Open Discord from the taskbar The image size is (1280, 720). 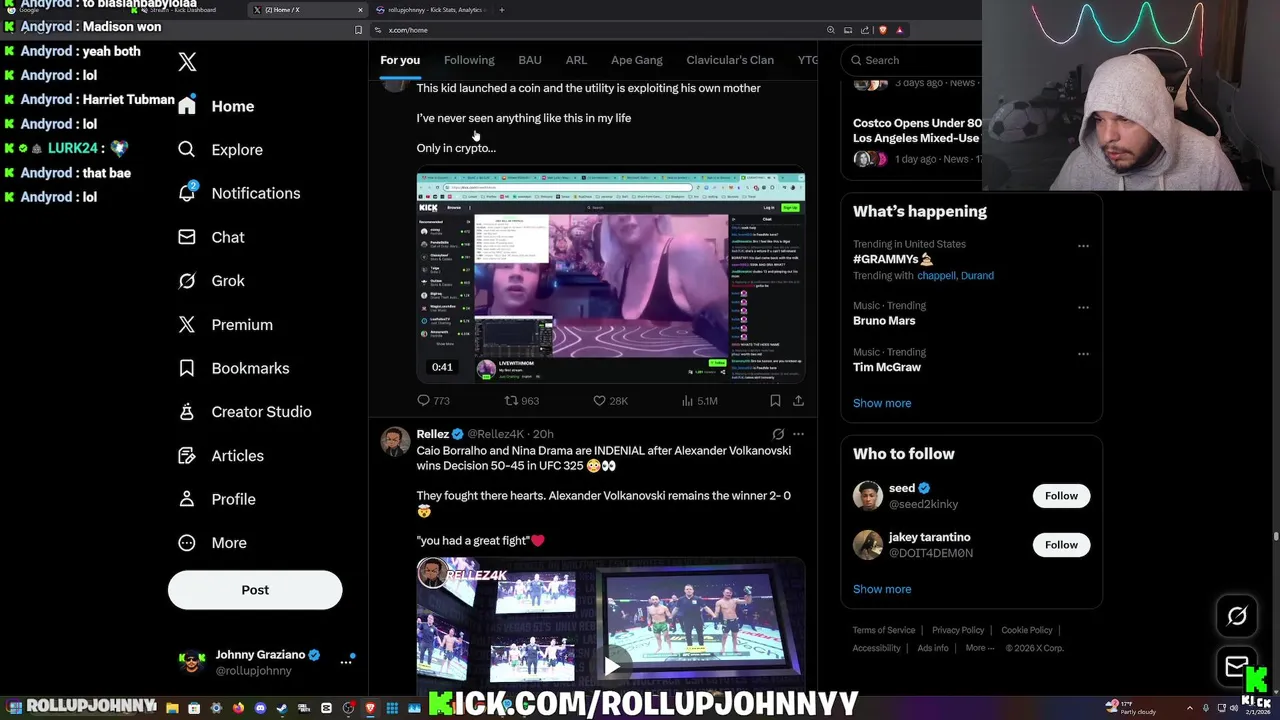click(x=260, y=708)
